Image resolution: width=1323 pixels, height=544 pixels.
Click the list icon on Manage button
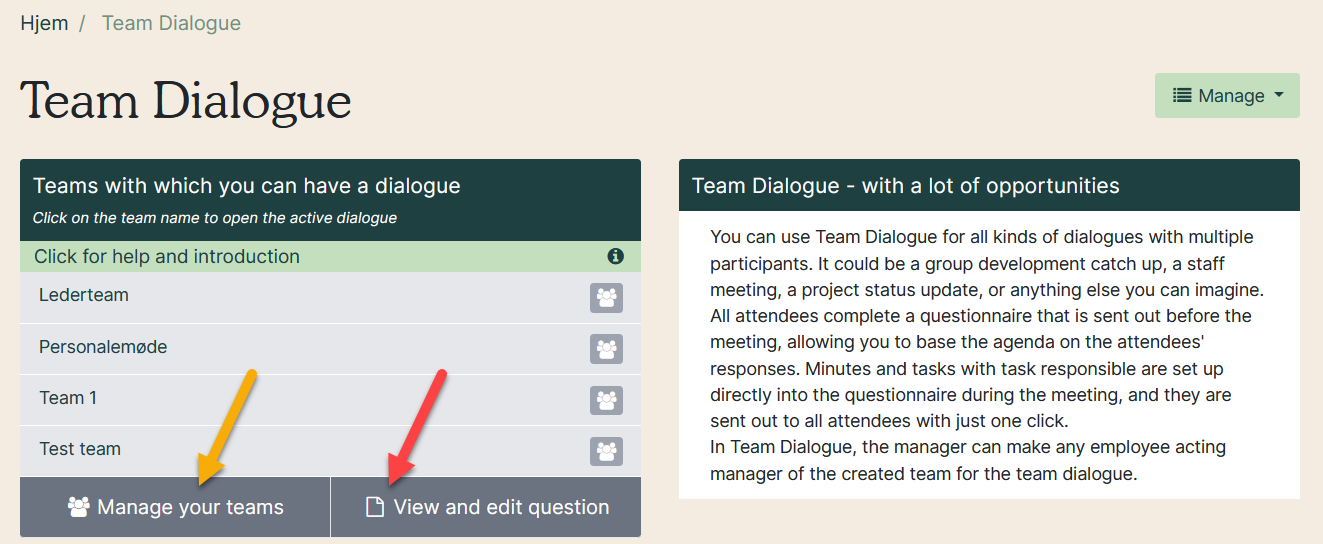coord(1182,95)
